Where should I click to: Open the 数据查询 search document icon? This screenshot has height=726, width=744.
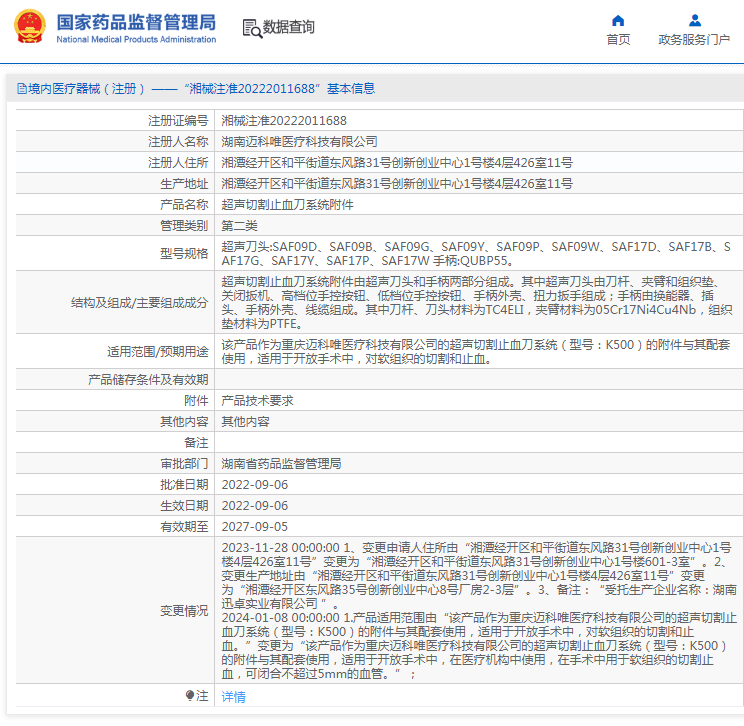[x=251, y=28]
